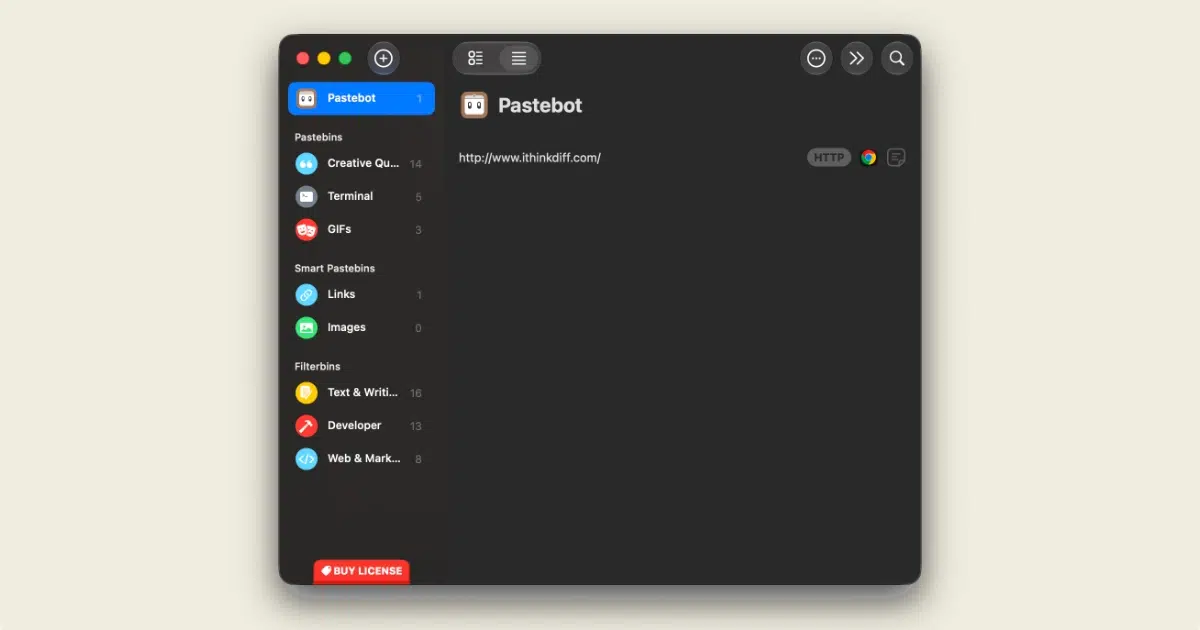Click the Filterbins section header
Screen dimensions: 1200x630
pyautogui.click(x=317, y=366)
